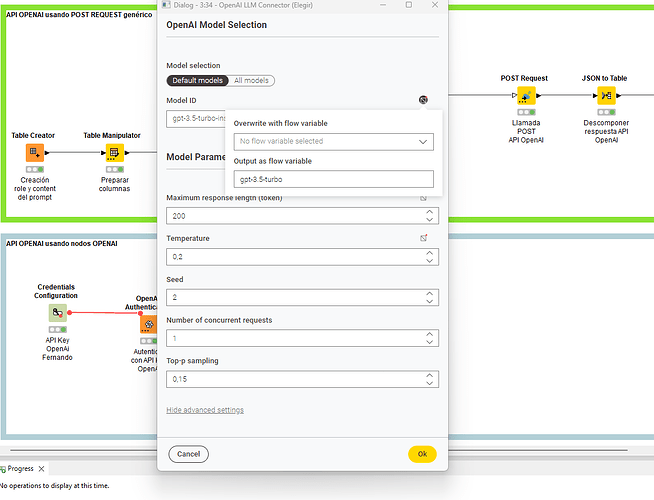The height and width of the screenshot is (500, 654).
Task: Select Default models option
Action: [x=197, y=80]
